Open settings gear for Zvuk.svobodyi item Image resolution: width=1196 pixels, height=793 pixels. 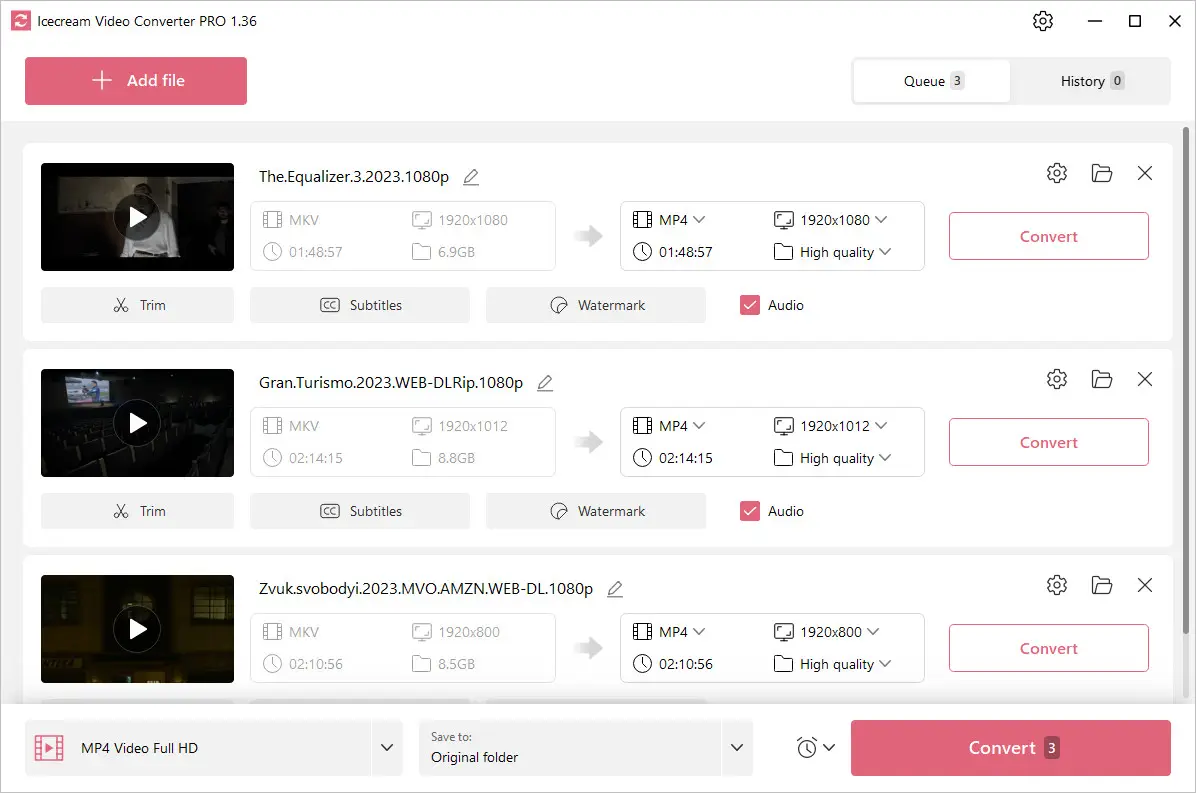(1056, 585)
